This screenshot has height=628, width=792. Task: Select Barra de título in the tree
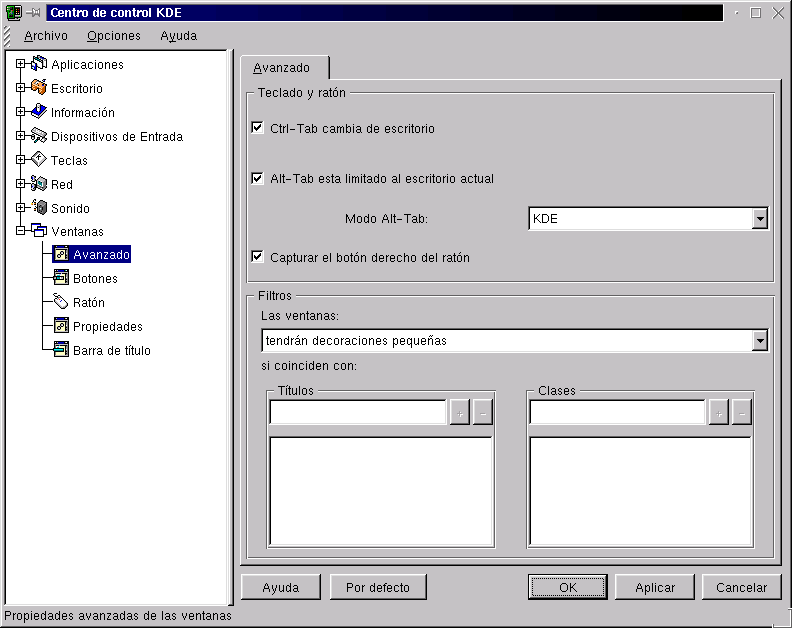(x=111, y=351)
